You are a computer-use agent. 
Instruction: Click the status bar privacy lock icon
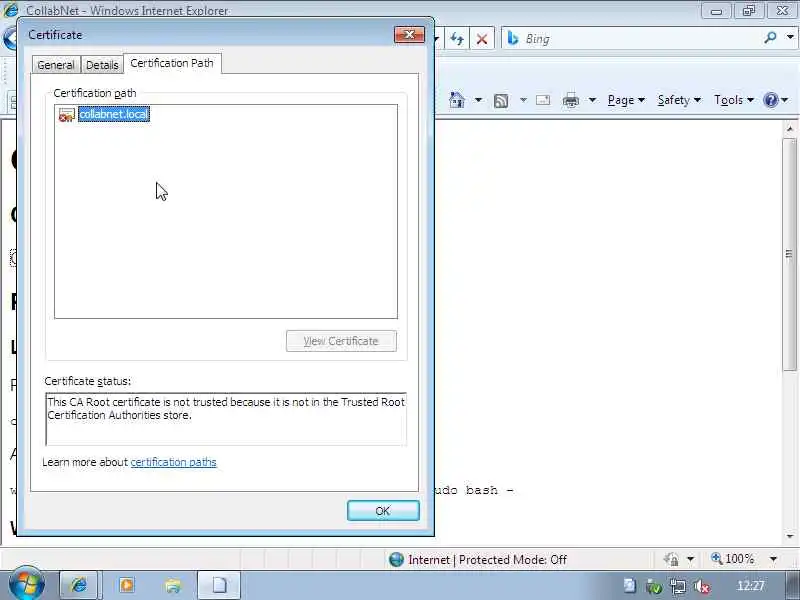click(671, 560)
